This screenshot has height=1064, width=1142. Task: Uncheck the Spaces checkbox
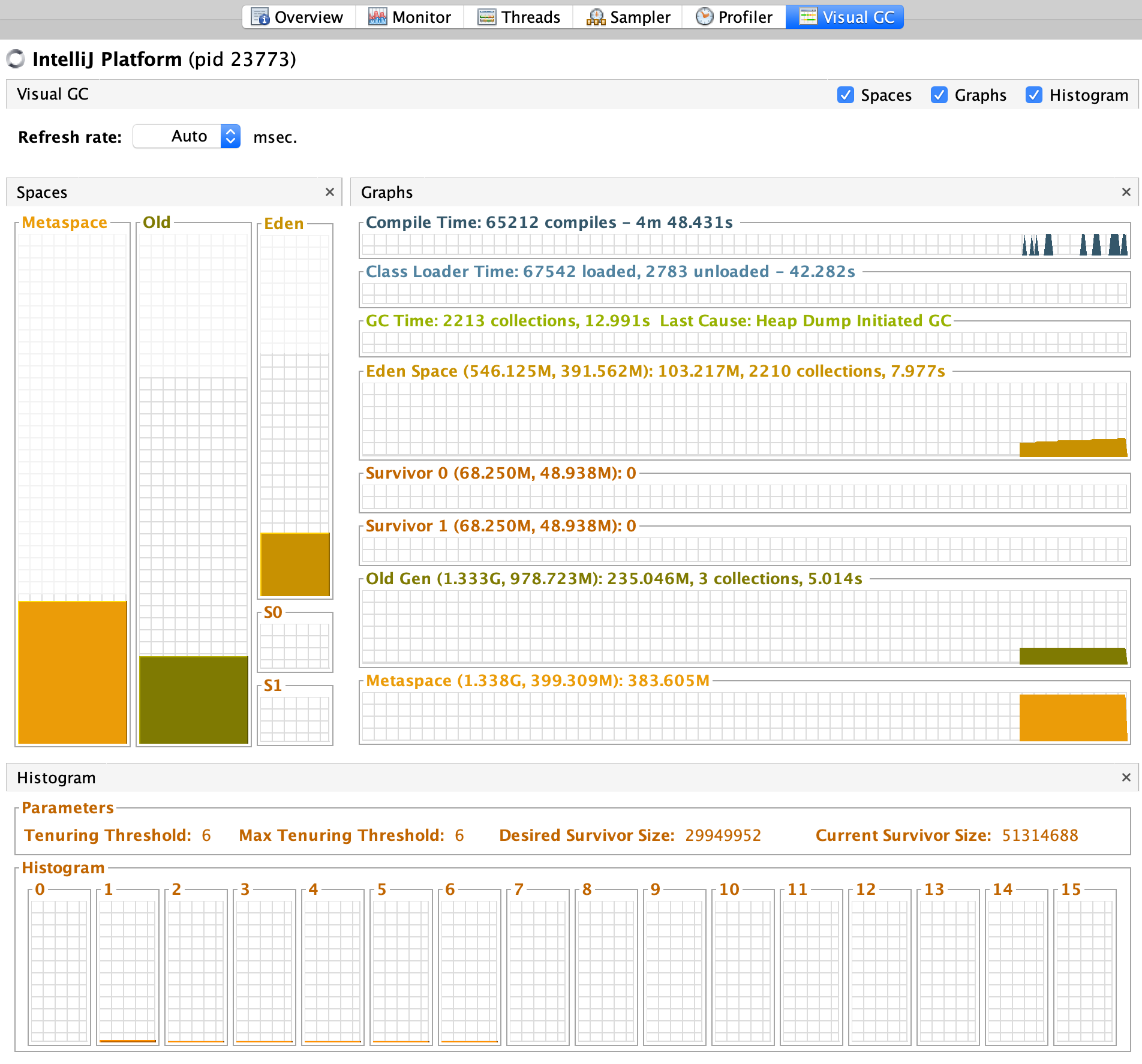coord(845,95)
